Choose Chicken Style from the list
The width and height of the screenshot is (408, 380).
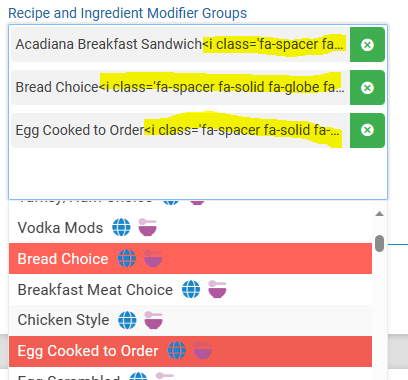pos(190,320)
